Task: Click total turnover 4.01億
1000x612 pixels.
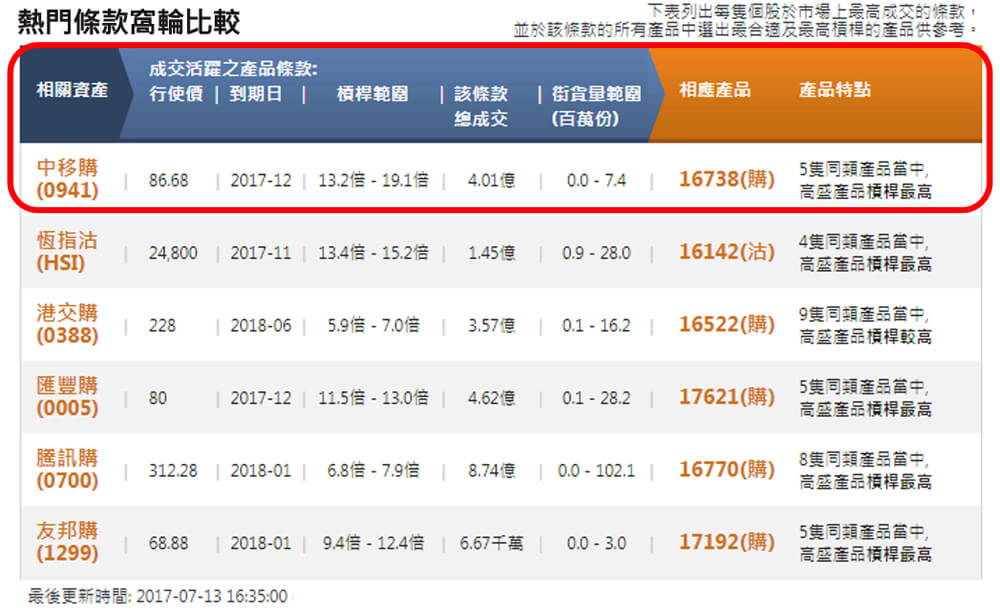Action: coord(491,180)
